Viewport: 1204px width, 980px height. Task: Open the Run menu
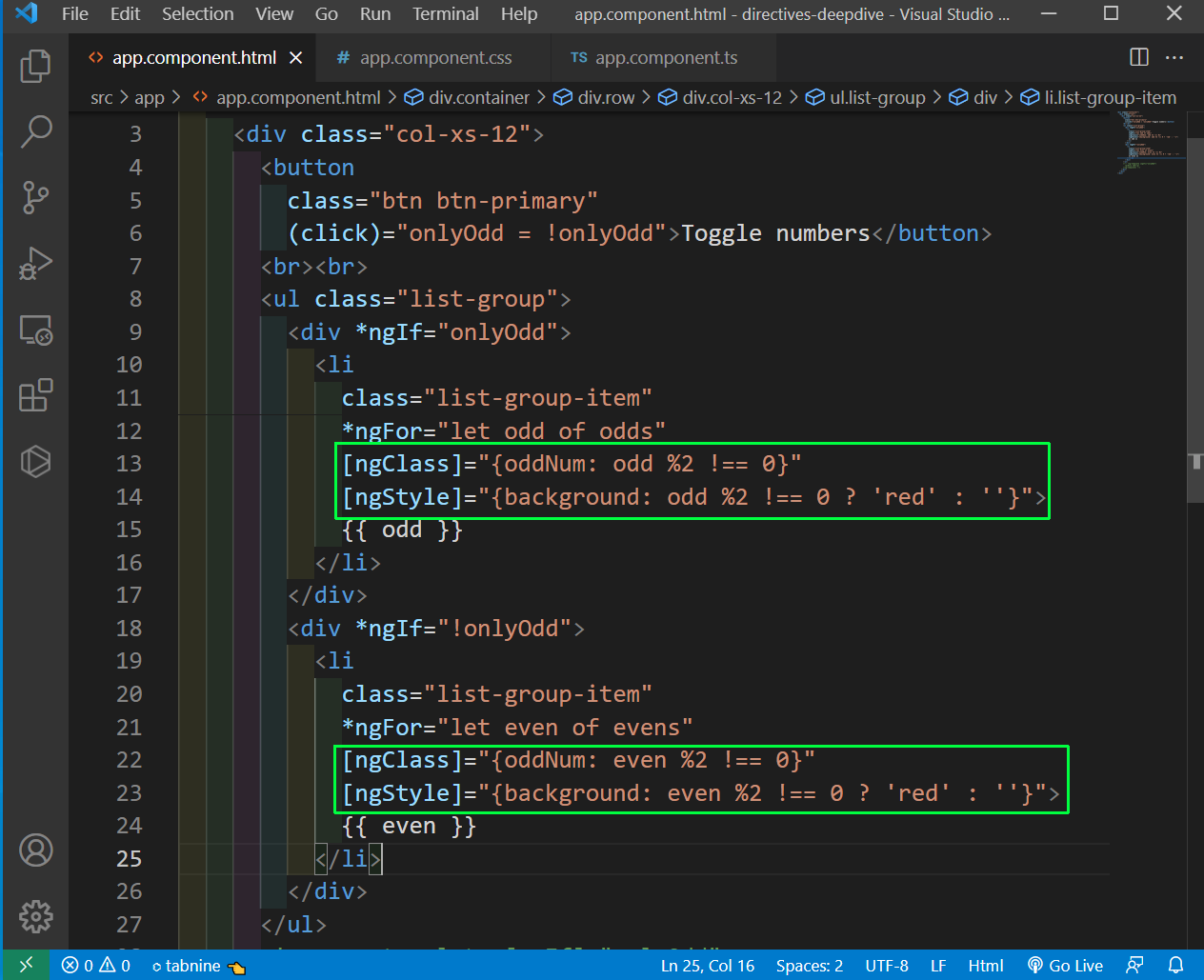point(375,13)
